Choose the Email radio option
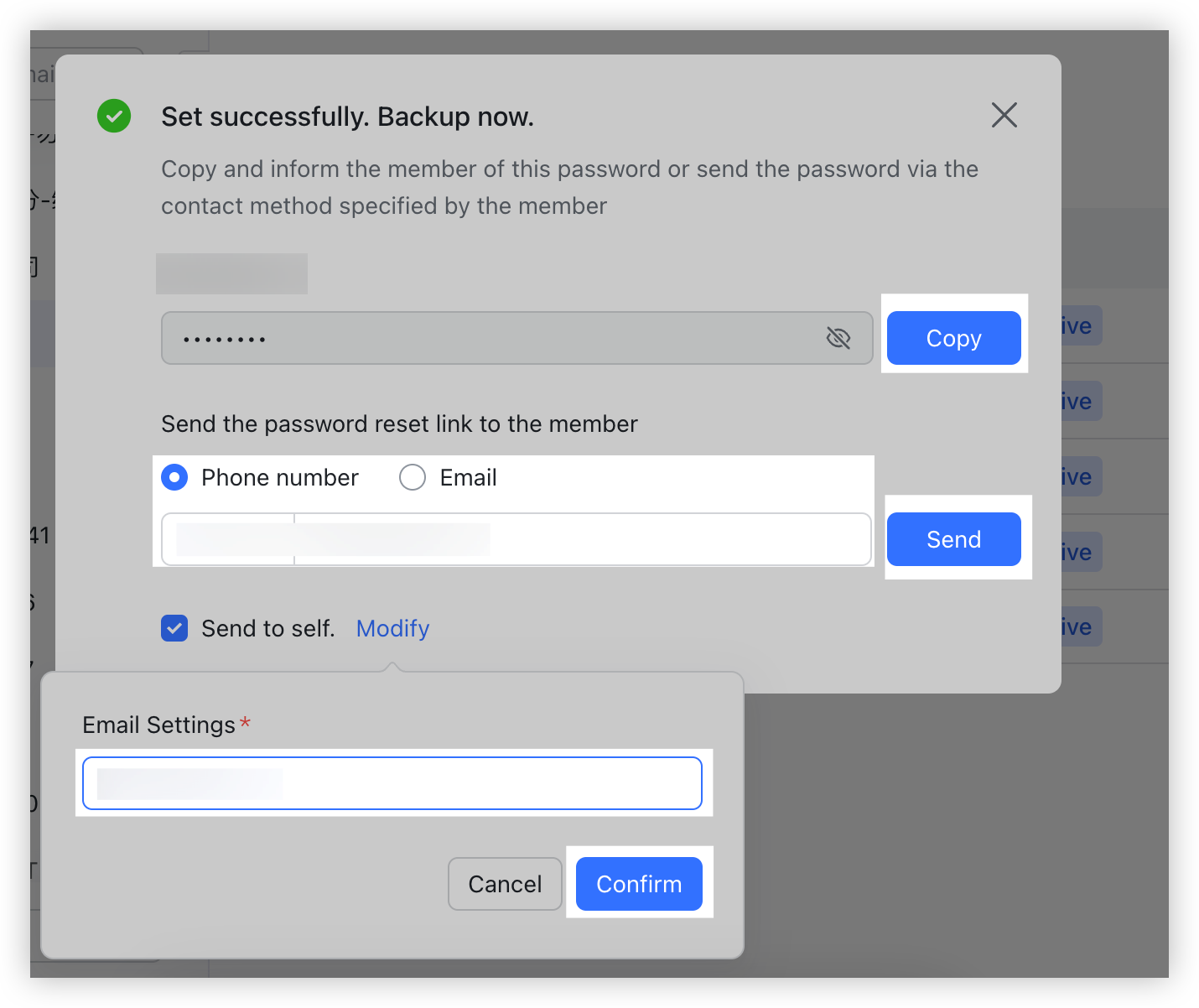Image resolution: width=1199 pixels, height=1008 pixels. point(413,477)
